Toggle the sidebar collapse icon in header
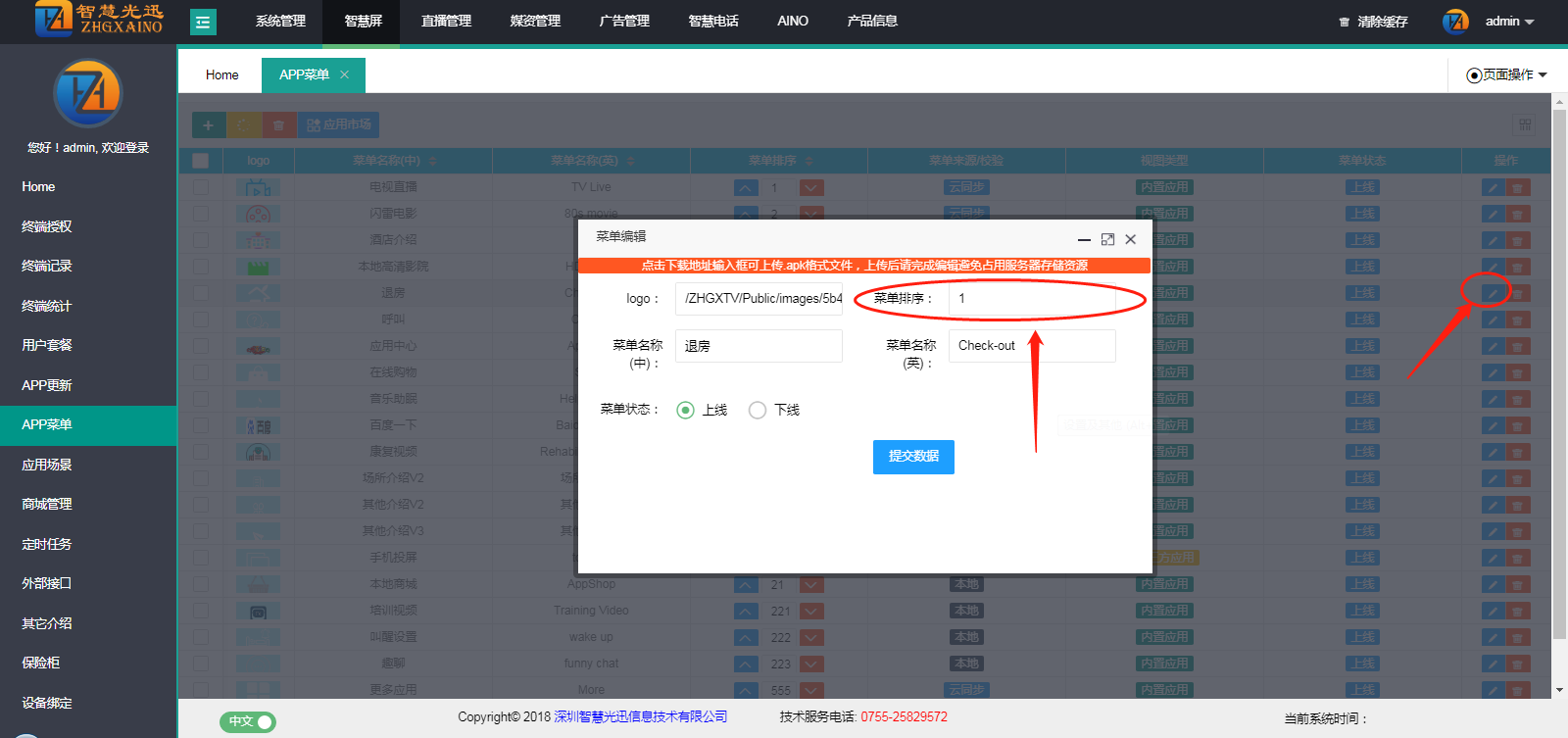 (x=203, y=22)
